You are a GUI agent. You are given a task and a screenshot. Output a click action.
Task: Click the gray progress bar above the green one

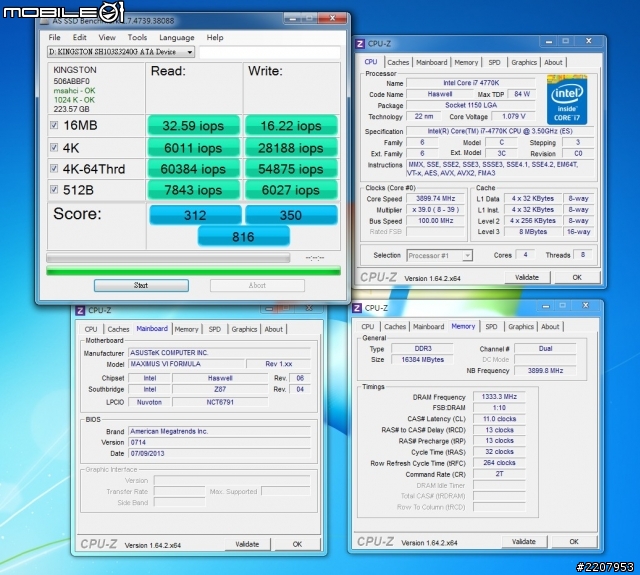(x=168, y=258)
